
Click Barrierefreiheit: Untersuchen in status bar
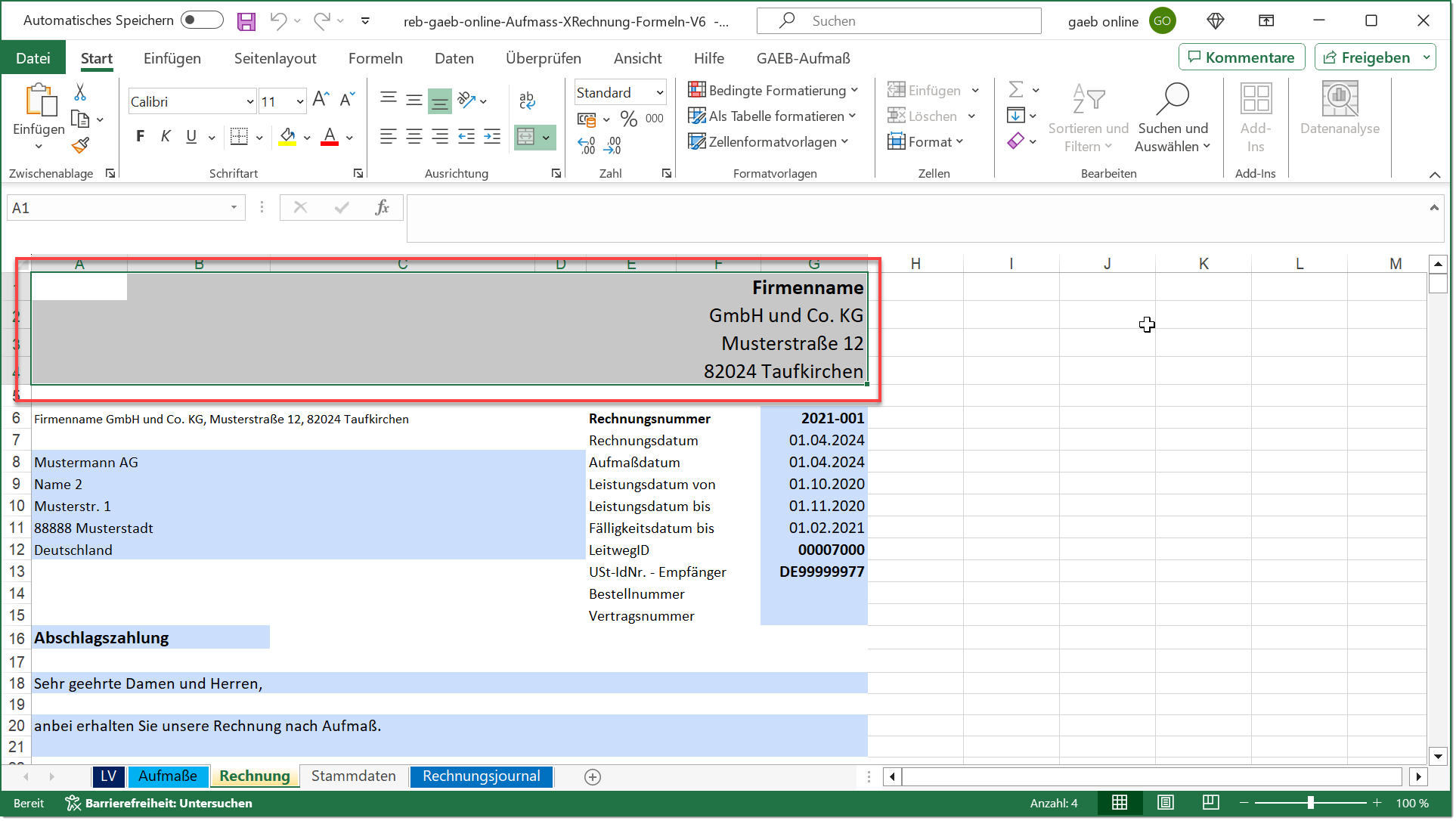[160, 804]
